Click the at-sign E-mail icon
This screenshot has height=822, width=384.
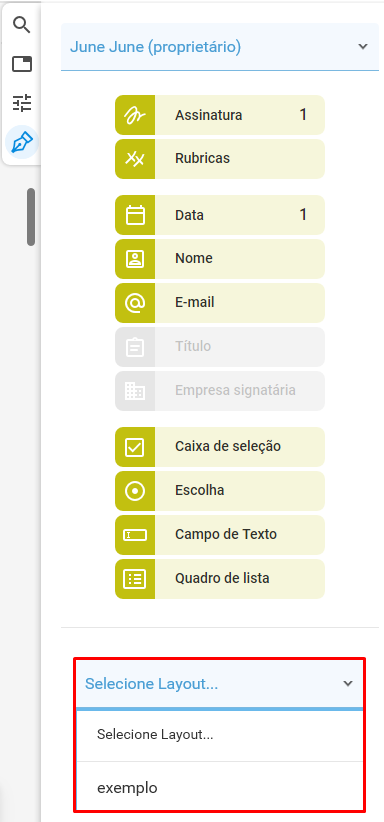click(x=135, y=303)
